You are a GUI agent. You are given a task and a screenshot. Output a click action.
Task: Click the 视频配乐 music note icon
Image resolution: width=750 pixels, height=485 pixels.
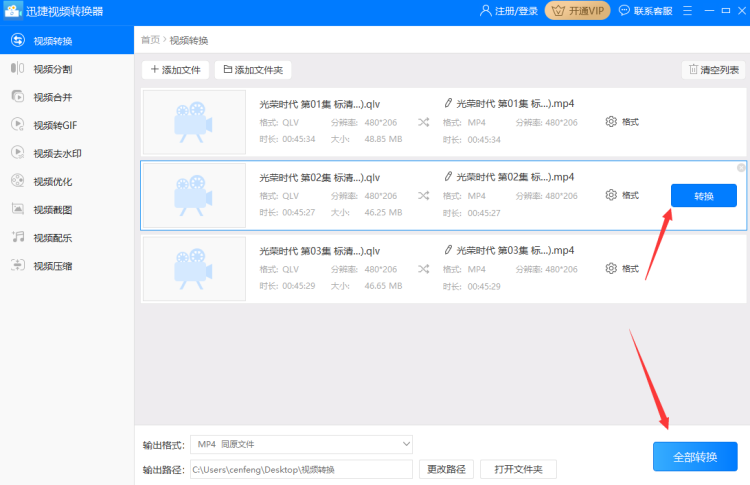[x=18, y=237]
